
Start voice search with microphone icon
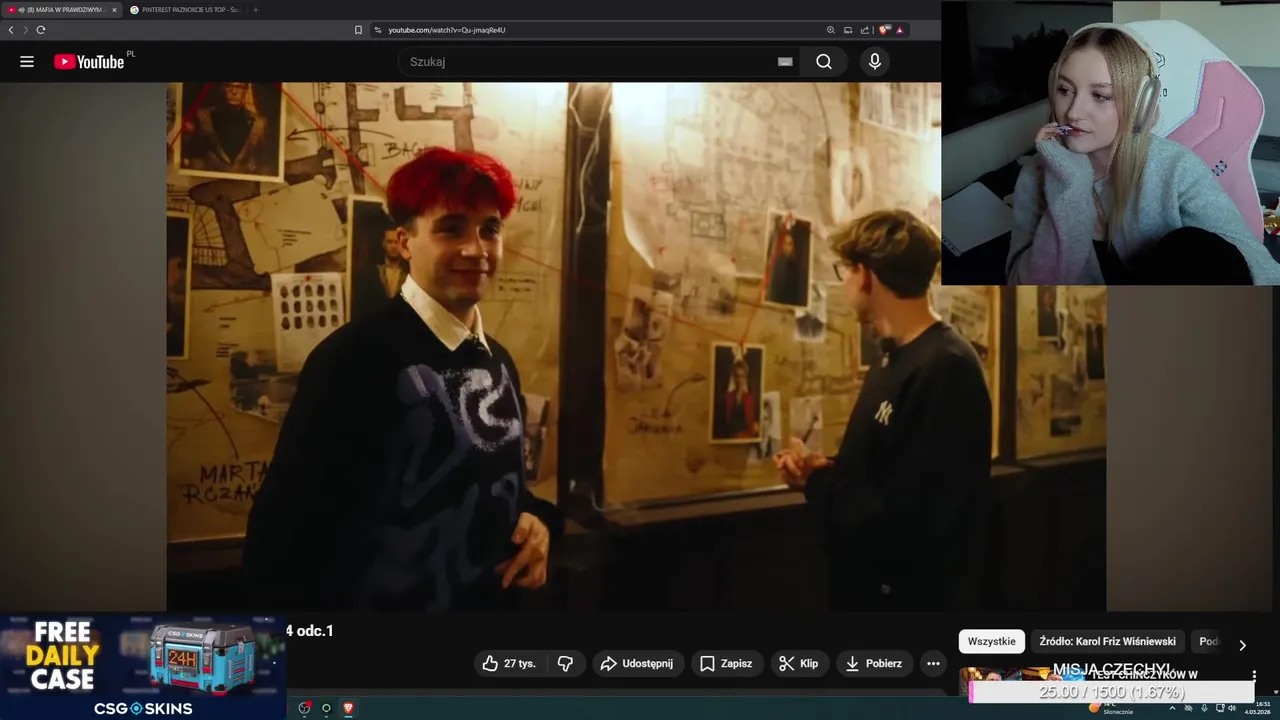tap(875, 62)
